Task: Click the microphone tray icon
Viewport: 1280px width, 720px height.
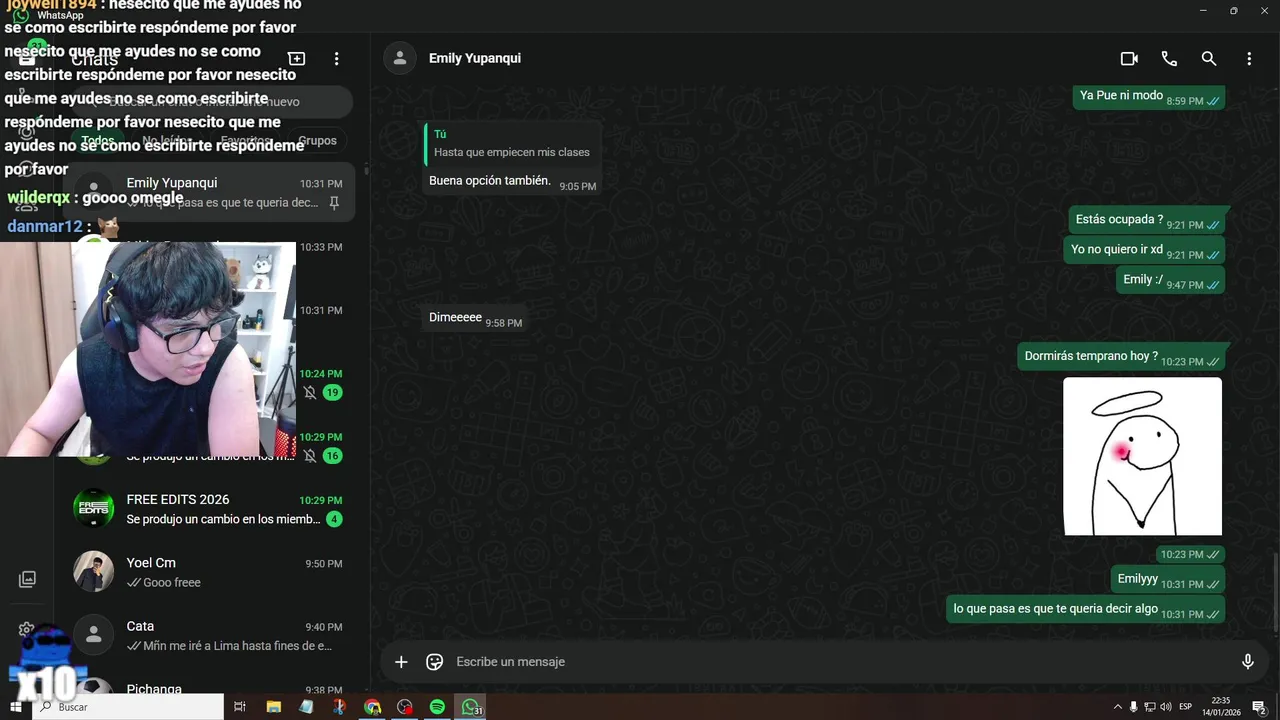Action: pos(1134,707)
